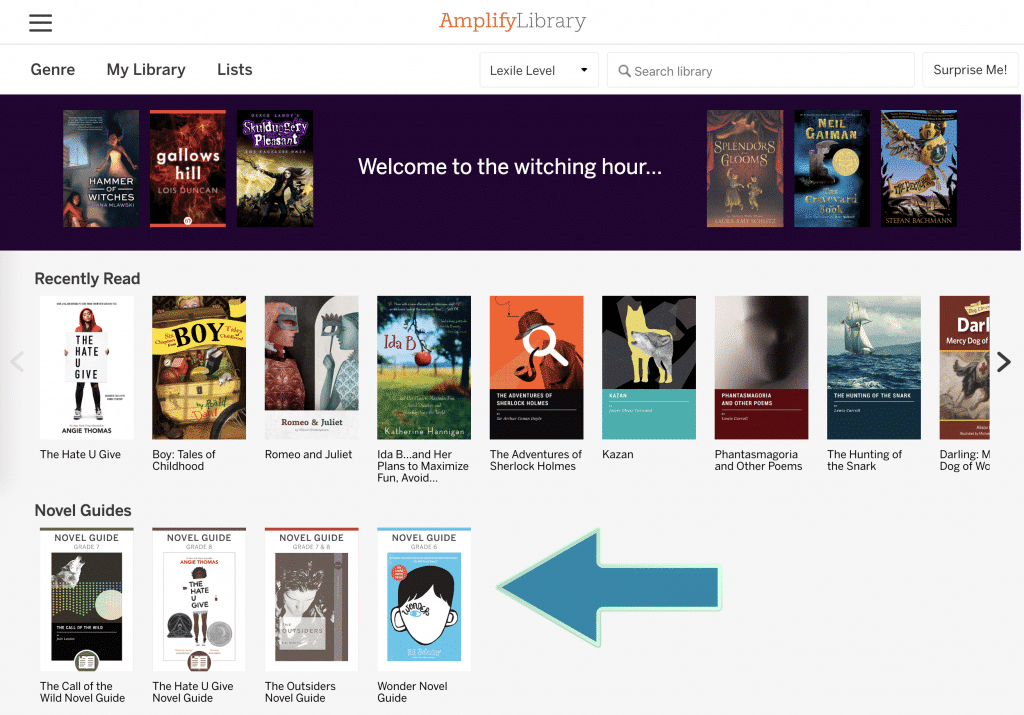Click 'Romeo and Juliet' title text
Screen dimensions: 1024x715
click(308, 454)
